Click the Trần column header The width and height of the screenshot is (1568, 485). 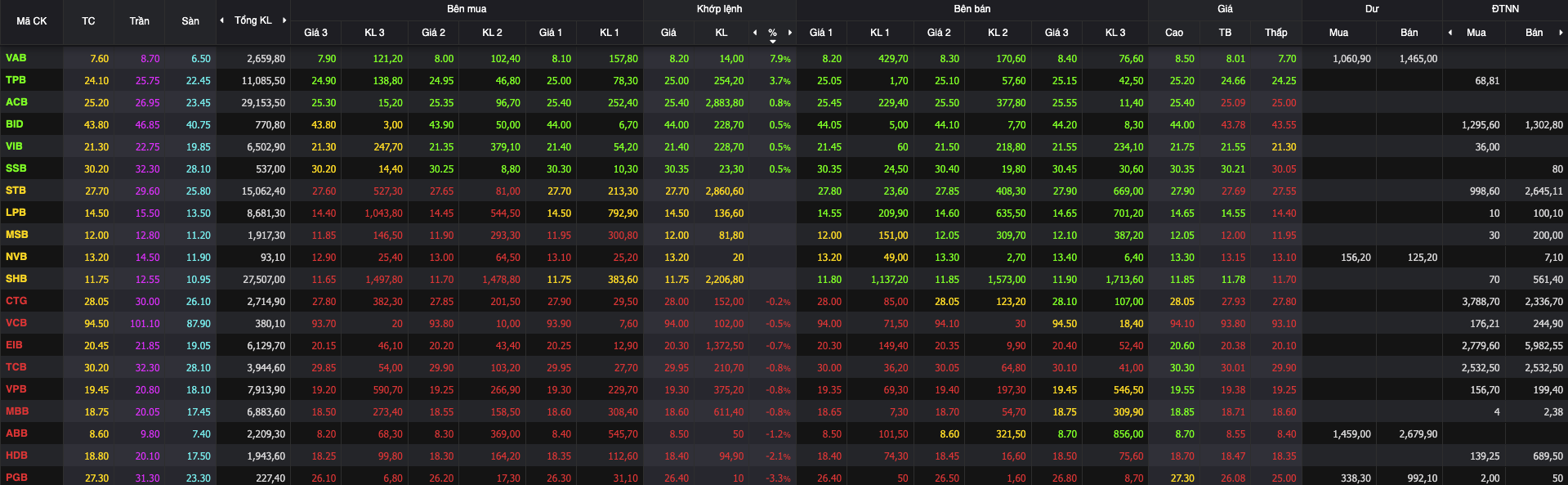pyautogui.click(x=140, y=21)
